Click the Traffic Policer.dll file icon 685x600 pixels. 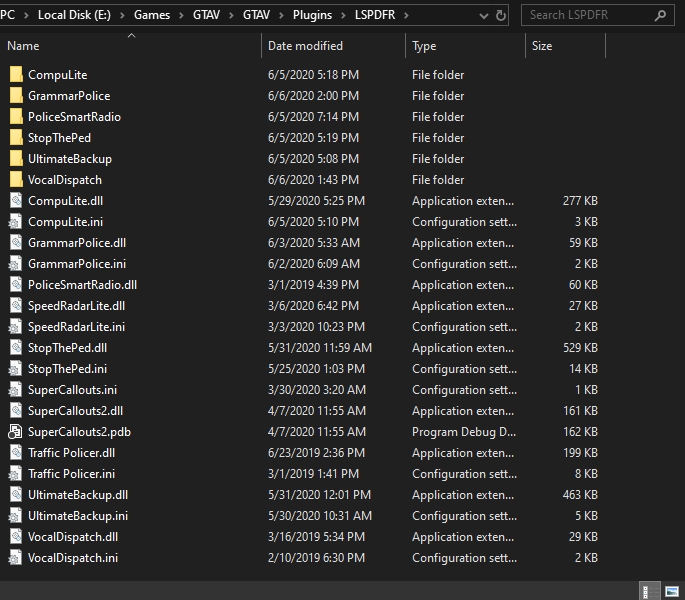tap(16, 452)
